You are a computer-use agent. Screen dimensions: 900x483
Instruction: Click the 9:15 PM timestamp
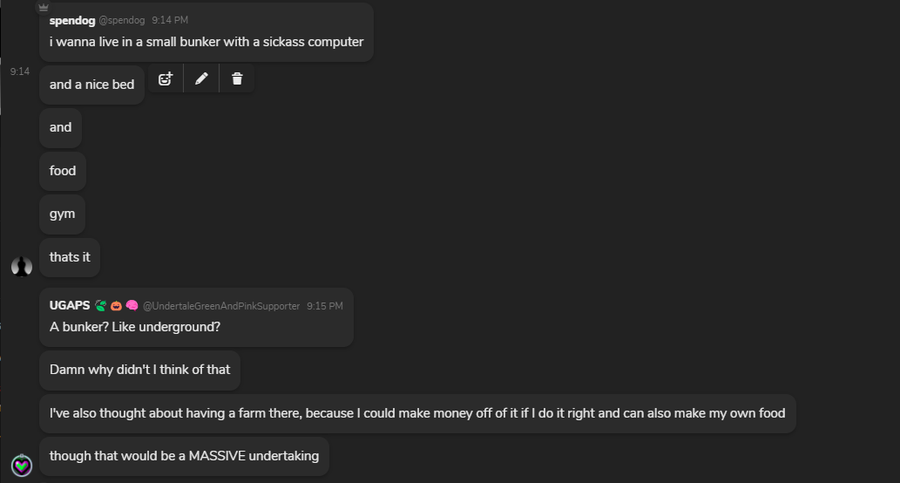pos(325,306)
